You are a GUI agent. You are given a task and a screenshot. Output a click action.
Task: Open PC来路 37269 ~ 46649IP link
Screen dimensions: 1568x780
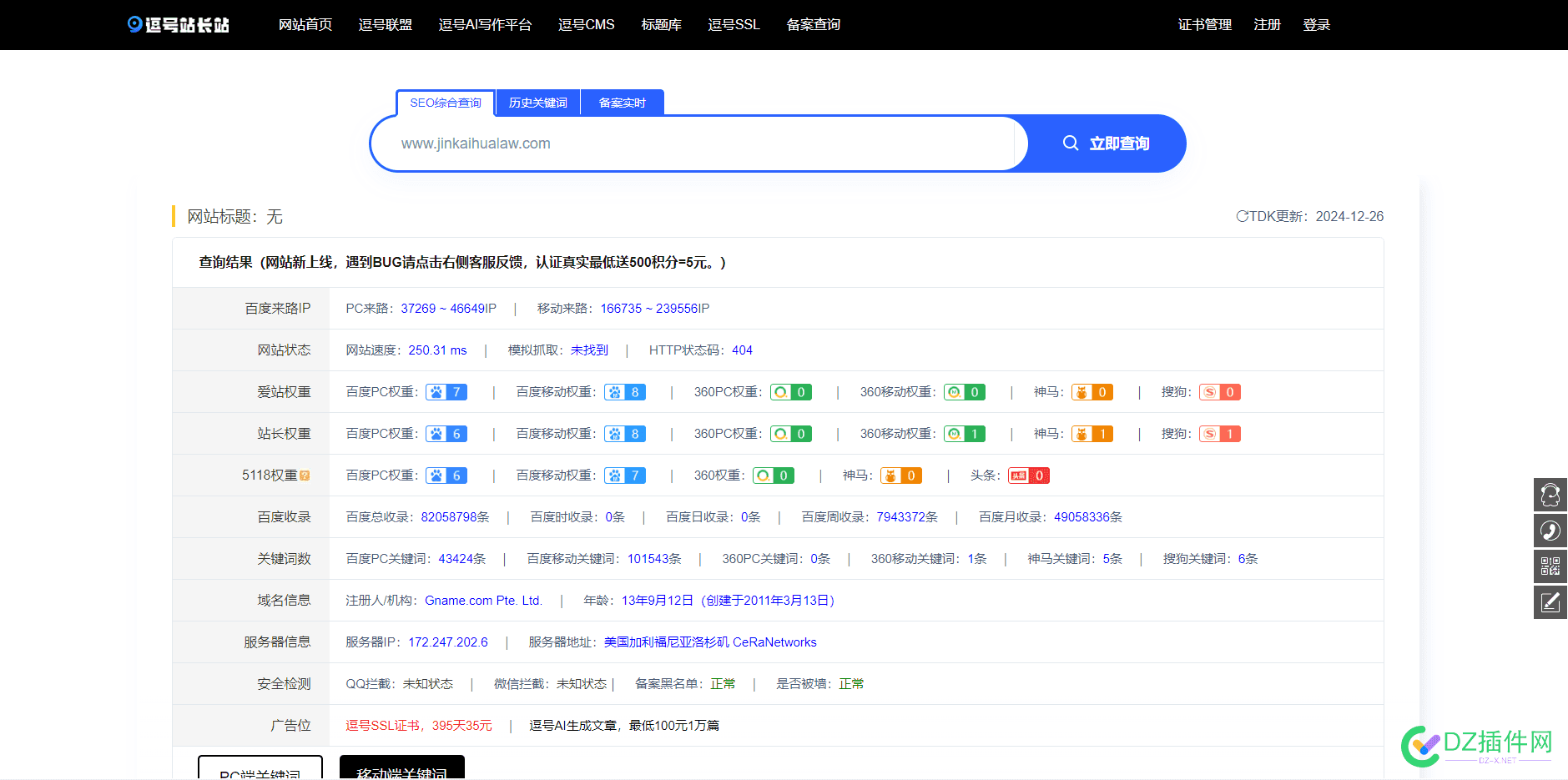click(449, 309)
